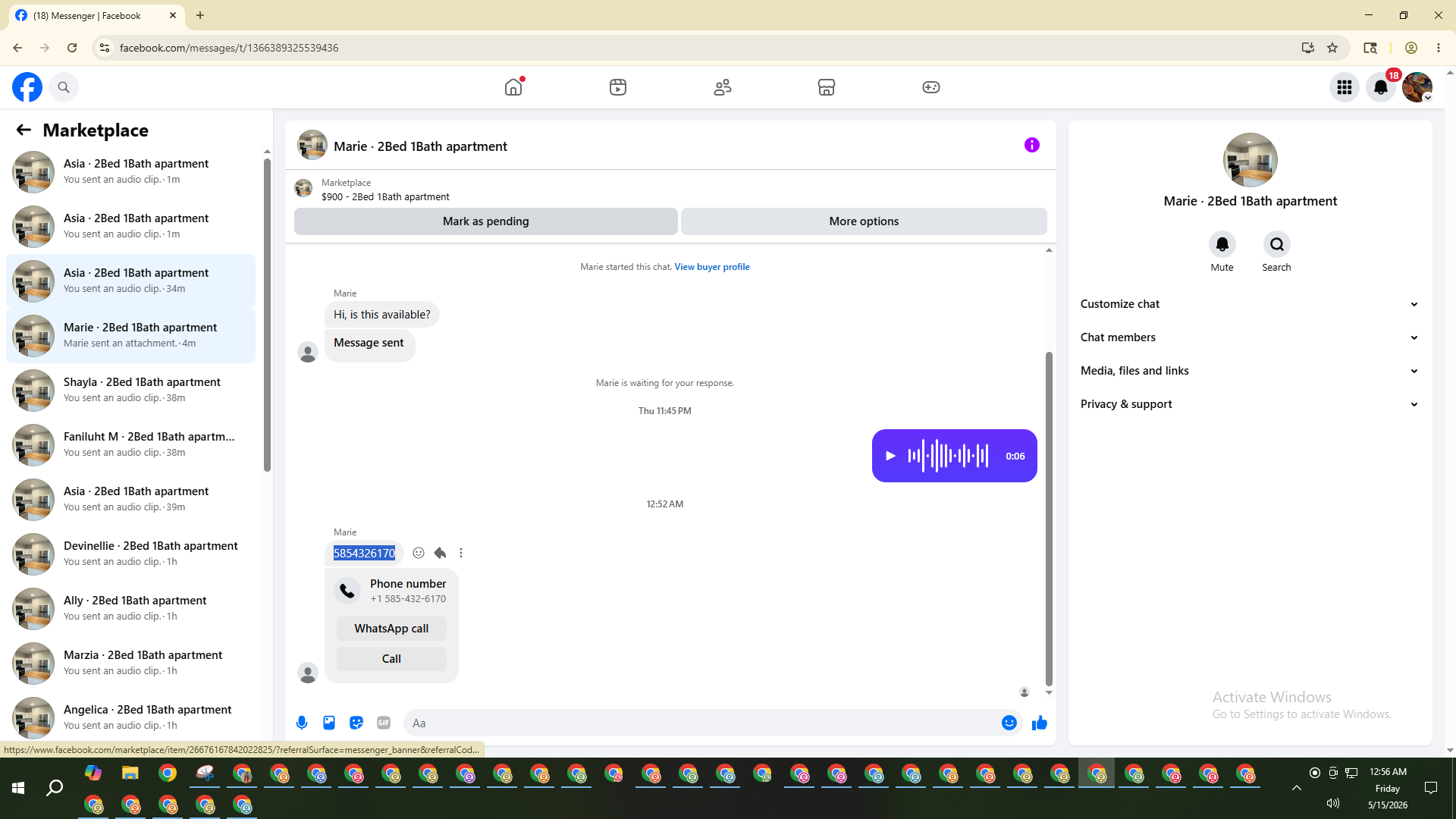This screenshot has height=819, width=1456.
Task: Expand Privacy & support section
Action: tap(1250, 404)
